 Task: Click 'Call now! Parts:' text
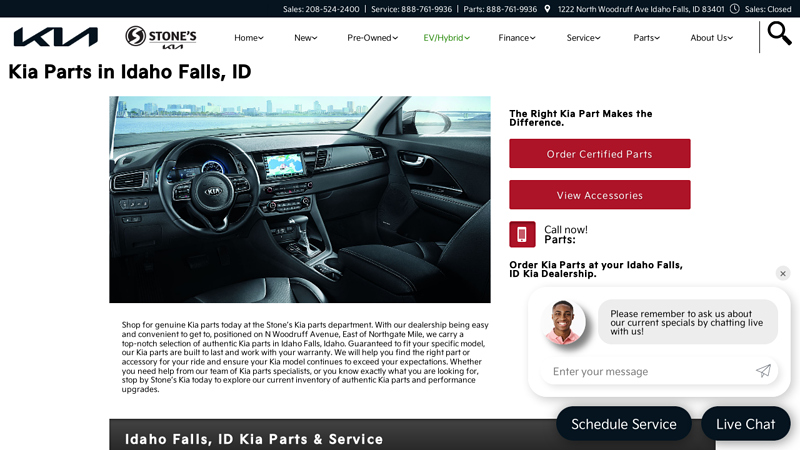(566, 234)
